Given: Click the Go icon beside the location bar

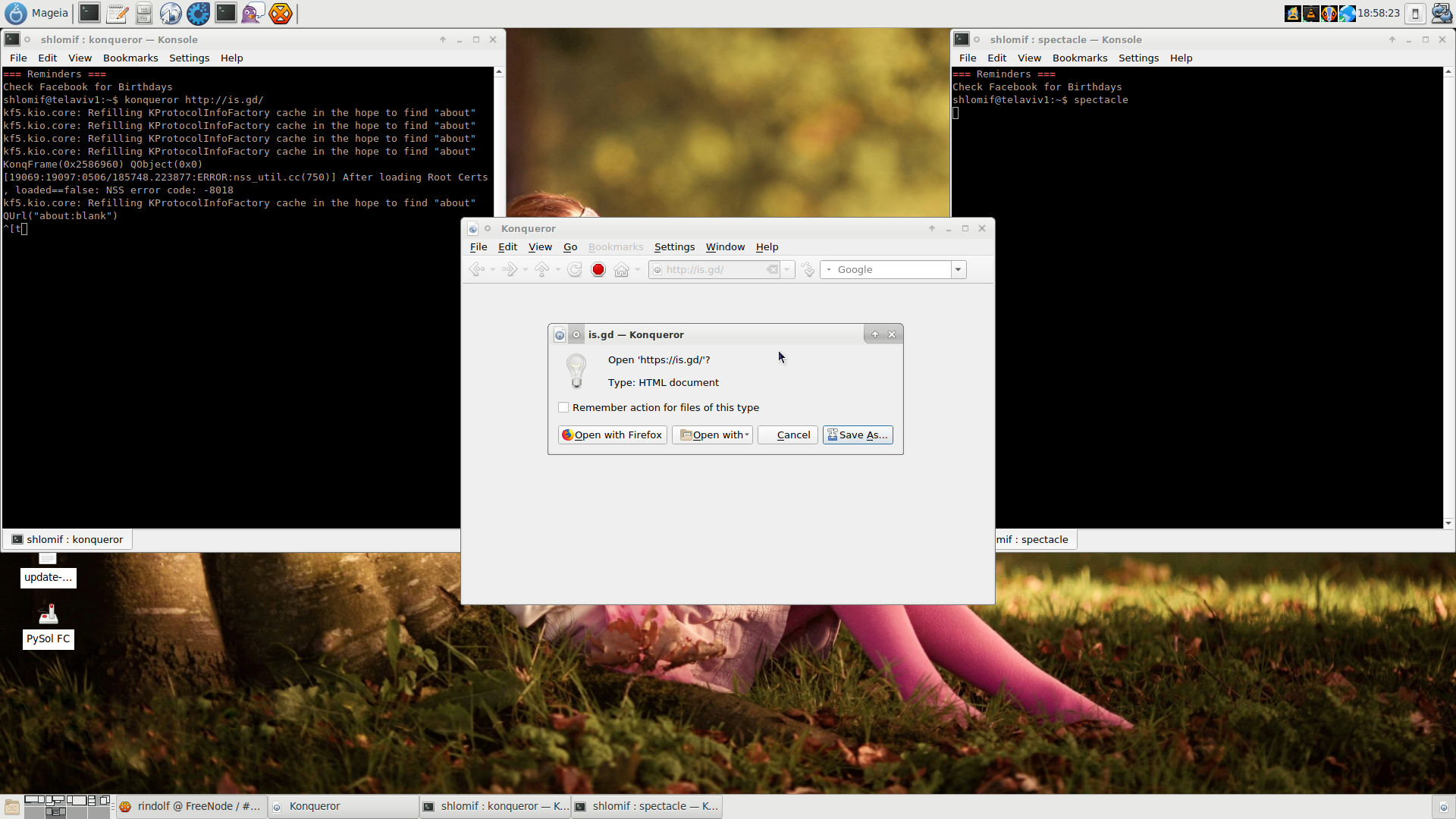Looking at the screenshot, I should [808, 269].
